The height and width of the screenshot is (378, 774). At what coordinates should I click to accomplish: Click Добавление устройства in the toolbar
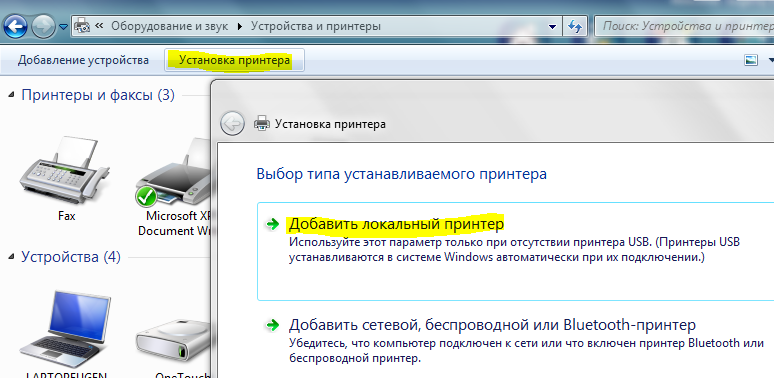[83, 60]
